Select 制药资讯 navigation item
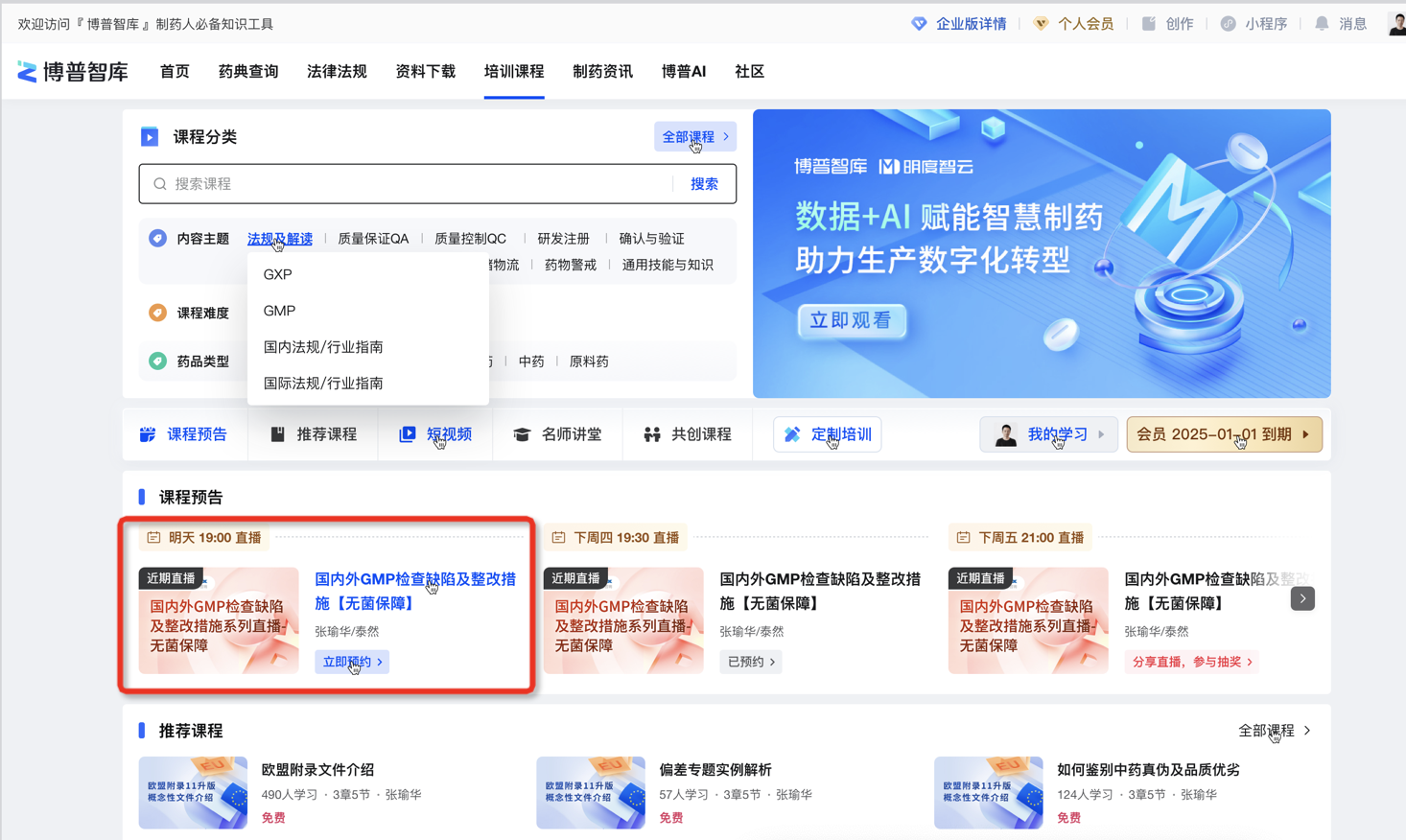The image size is (1406, 840). [x=602, y=72]
